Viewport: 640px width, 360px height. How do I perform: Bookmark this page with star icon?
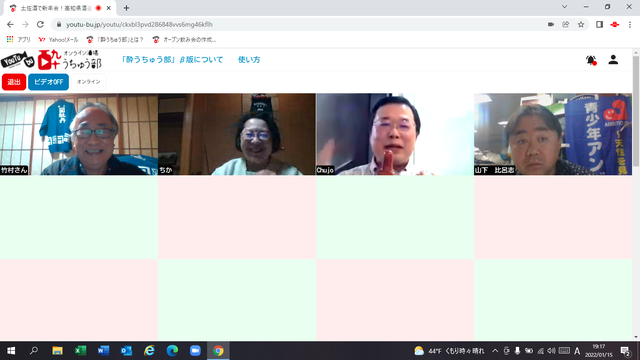581,24
